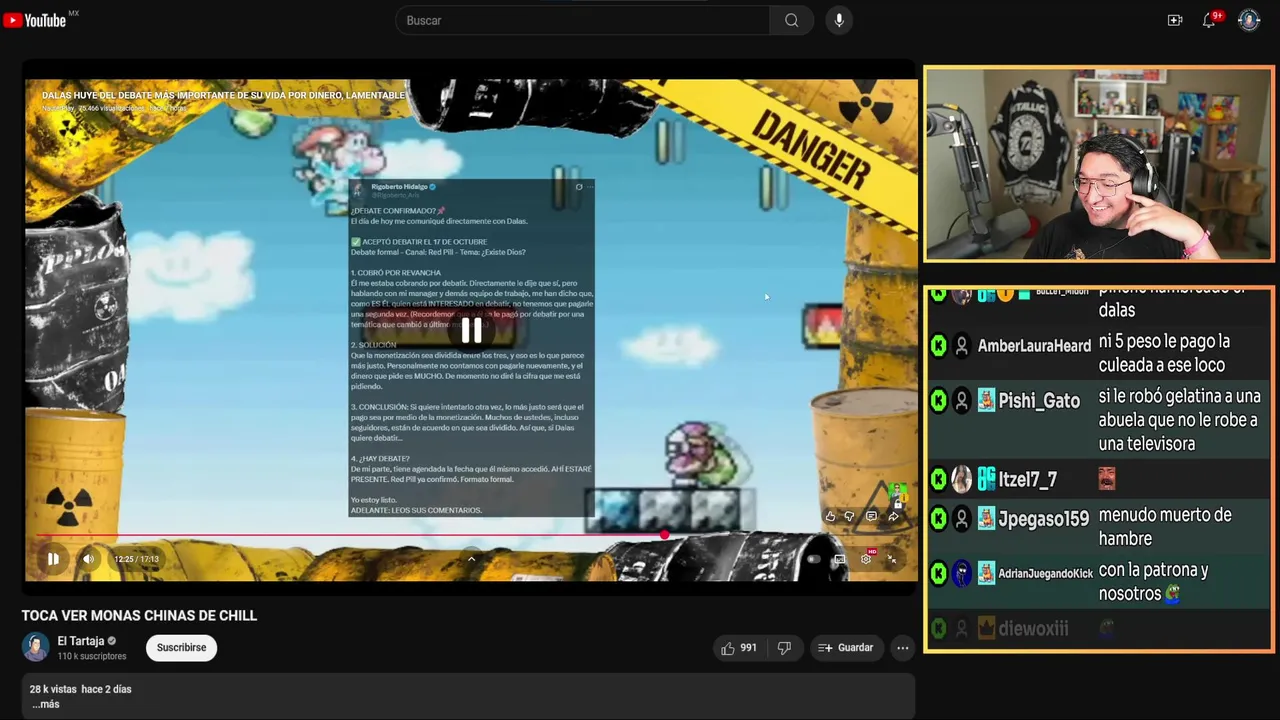Screen dimensions: 1280x720
Task: Share via the in-player arrow overlay
Action: [893, 516]
